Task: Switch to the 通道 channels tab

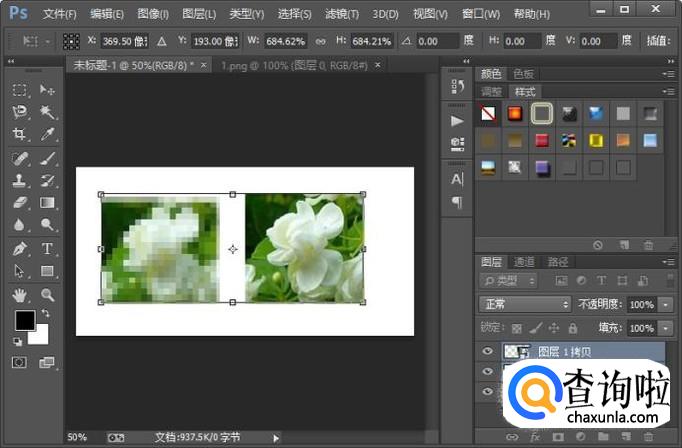Action: pyautogui.click(x=527, y=260)
